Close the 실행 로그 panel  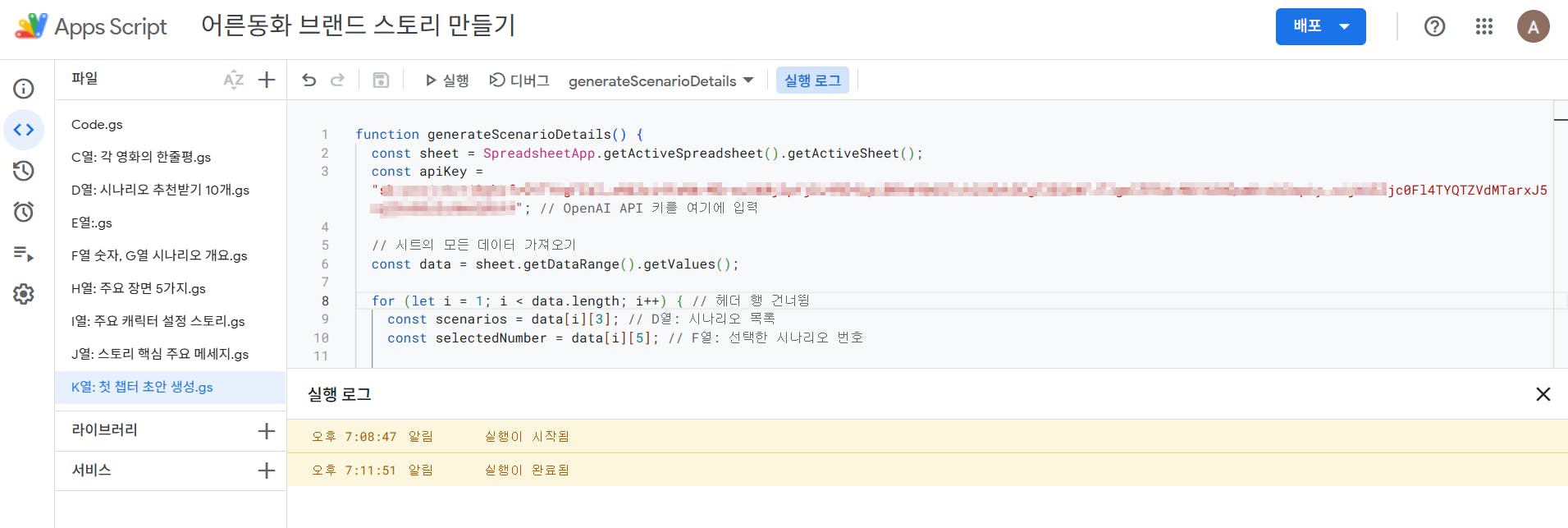1543,394
